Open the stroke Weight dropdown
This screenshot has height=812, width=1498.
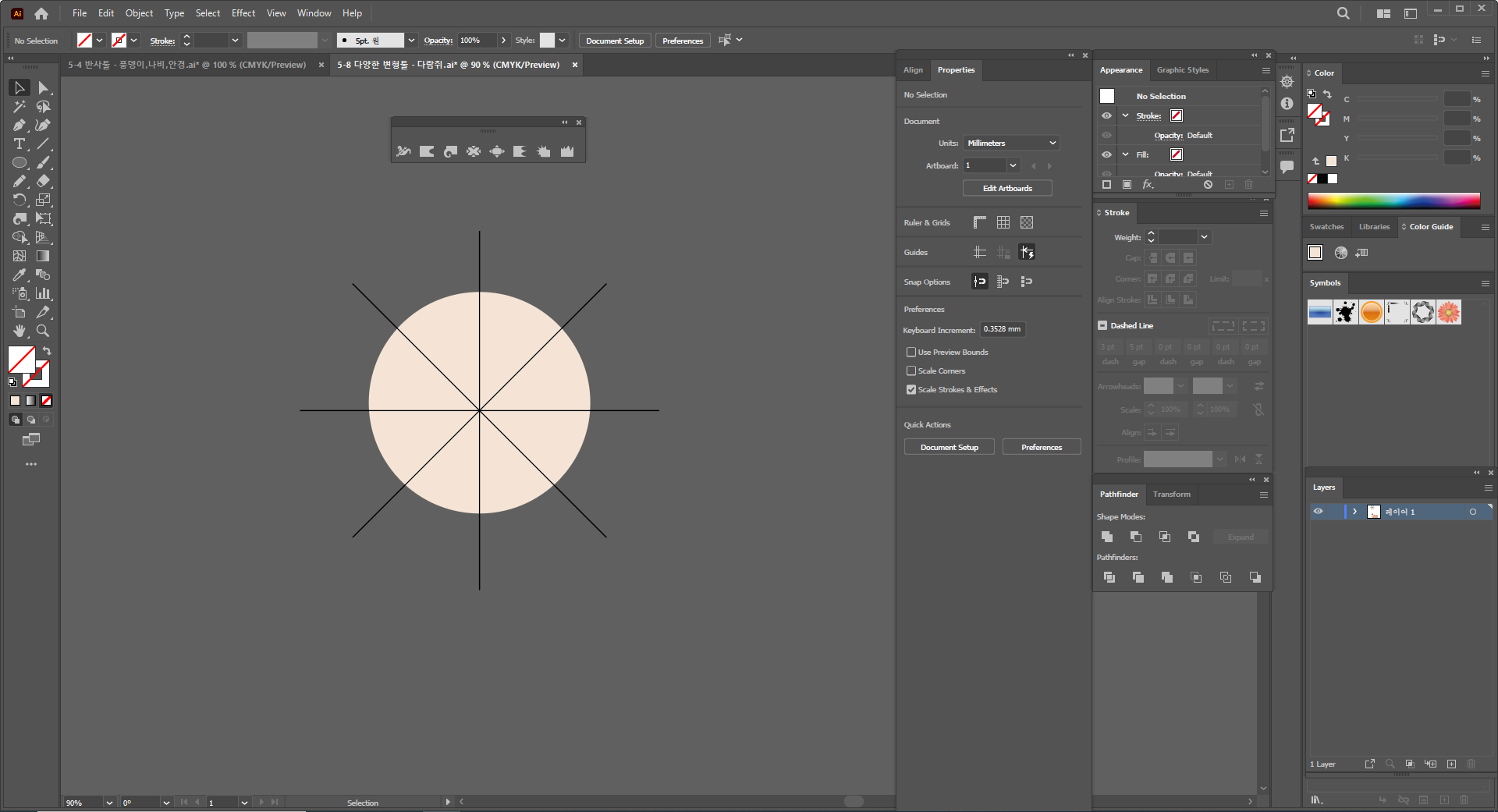1204,237
